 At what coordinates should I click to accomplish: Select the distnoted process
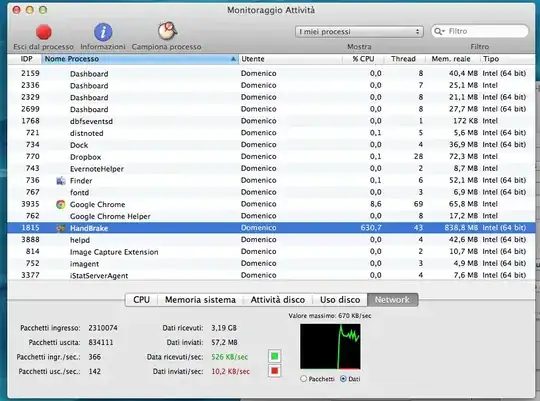point(86,133)
